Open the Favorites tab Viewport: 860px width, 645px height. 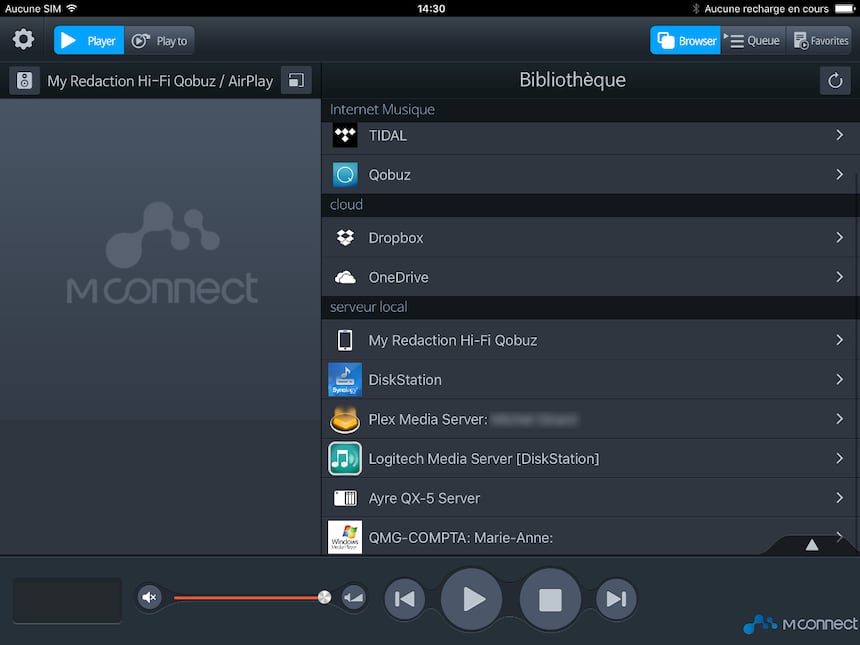pyautogui.click(x=819, y=41)
